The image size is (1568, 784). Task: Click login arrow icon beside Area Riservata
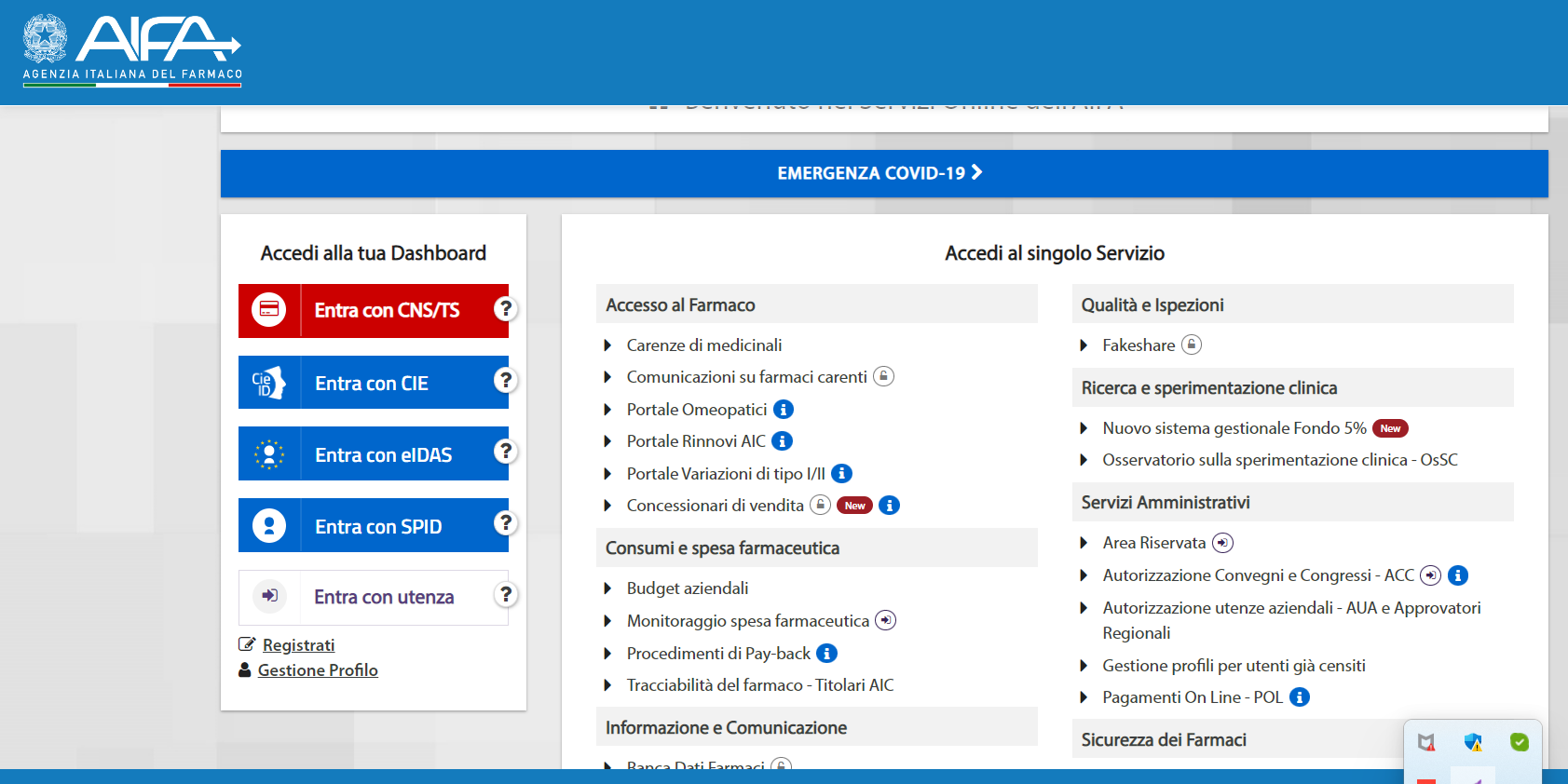pos(1222,543)
